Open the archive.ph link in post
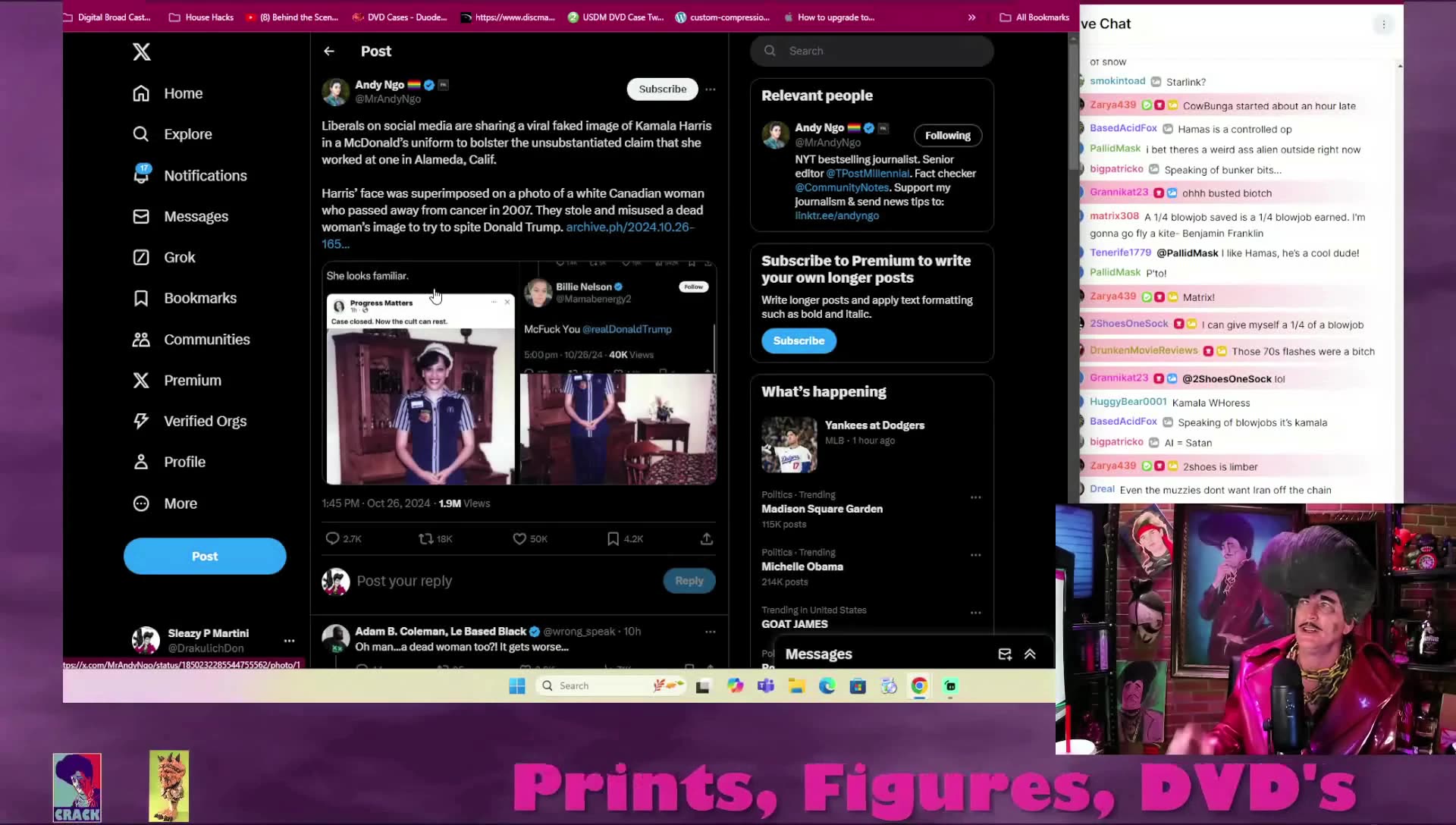This screenshot has height=825, width=1456. 629,227
